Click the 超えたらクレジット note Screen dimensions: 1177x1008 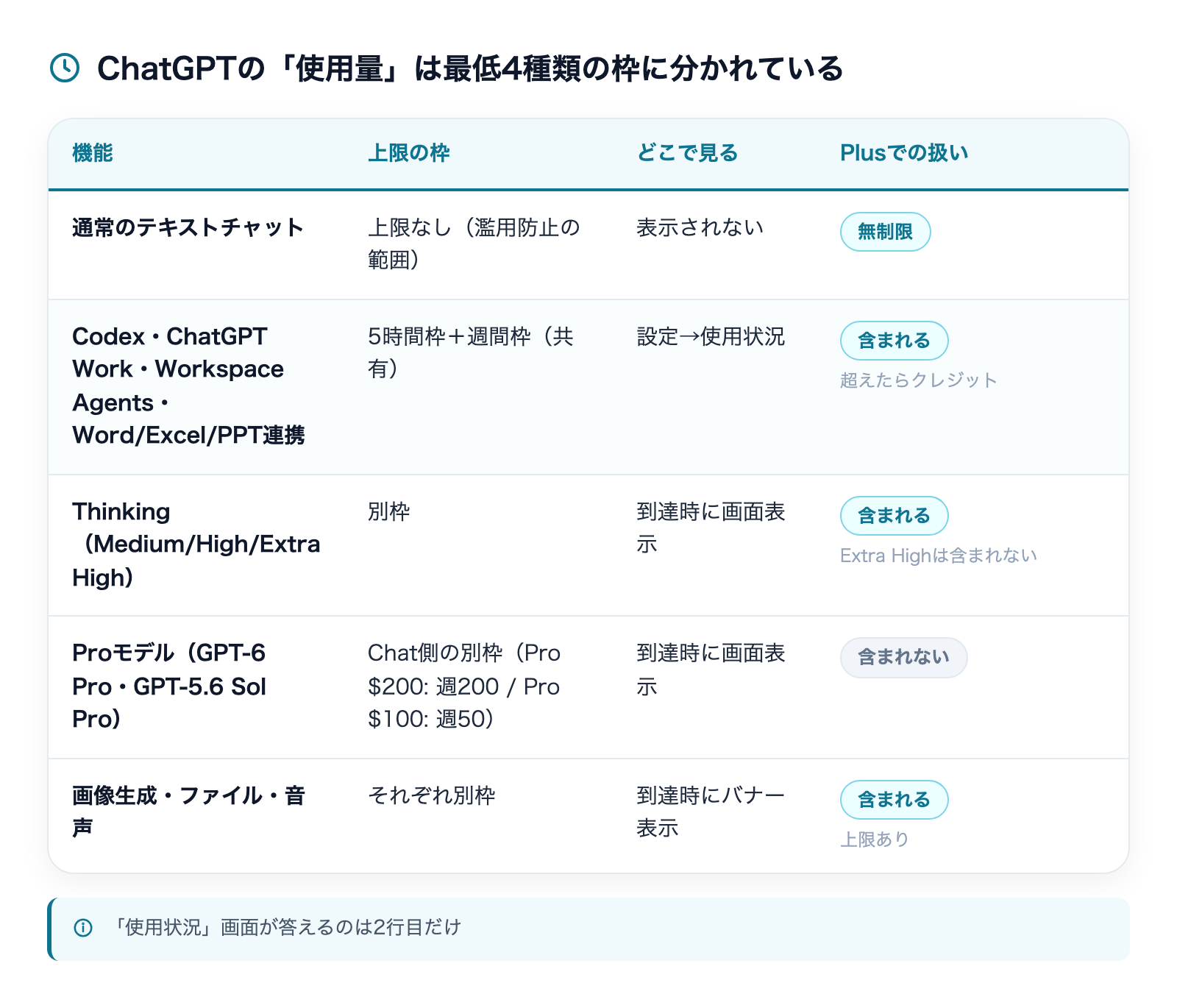click(x=919, y=380)
